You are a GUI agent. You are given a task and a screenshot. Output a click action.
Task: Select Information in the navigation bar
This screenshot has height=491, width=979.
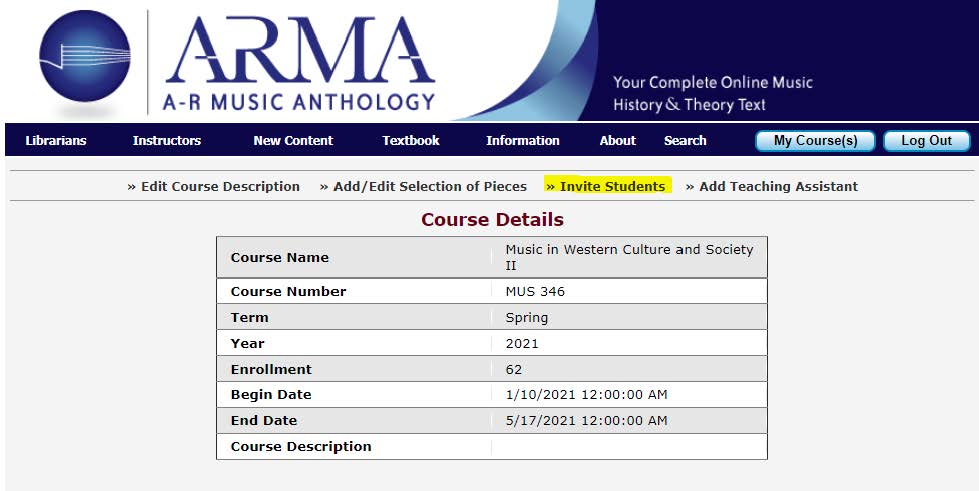(523, 141)
